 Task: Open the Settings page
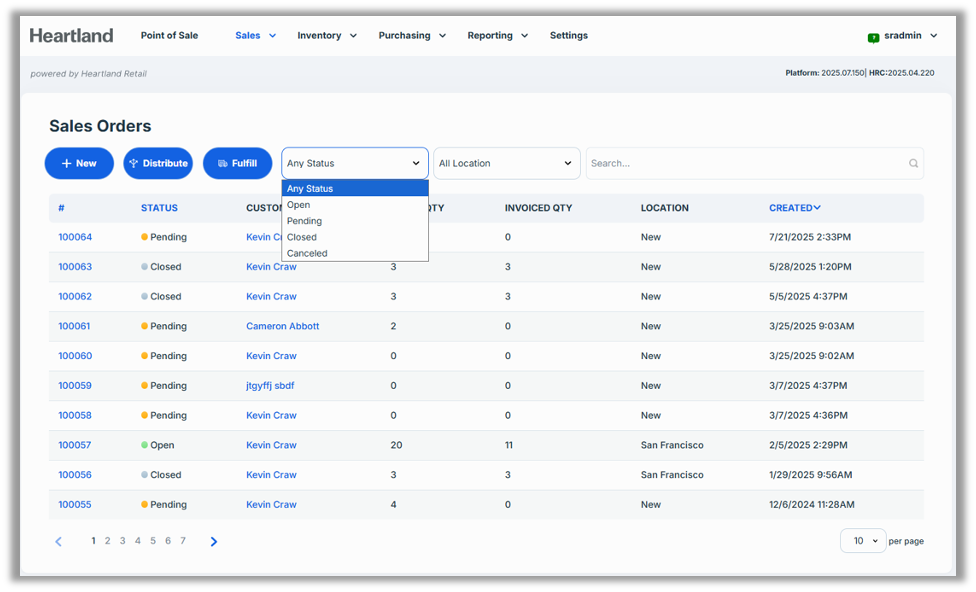tap(568, 36)
